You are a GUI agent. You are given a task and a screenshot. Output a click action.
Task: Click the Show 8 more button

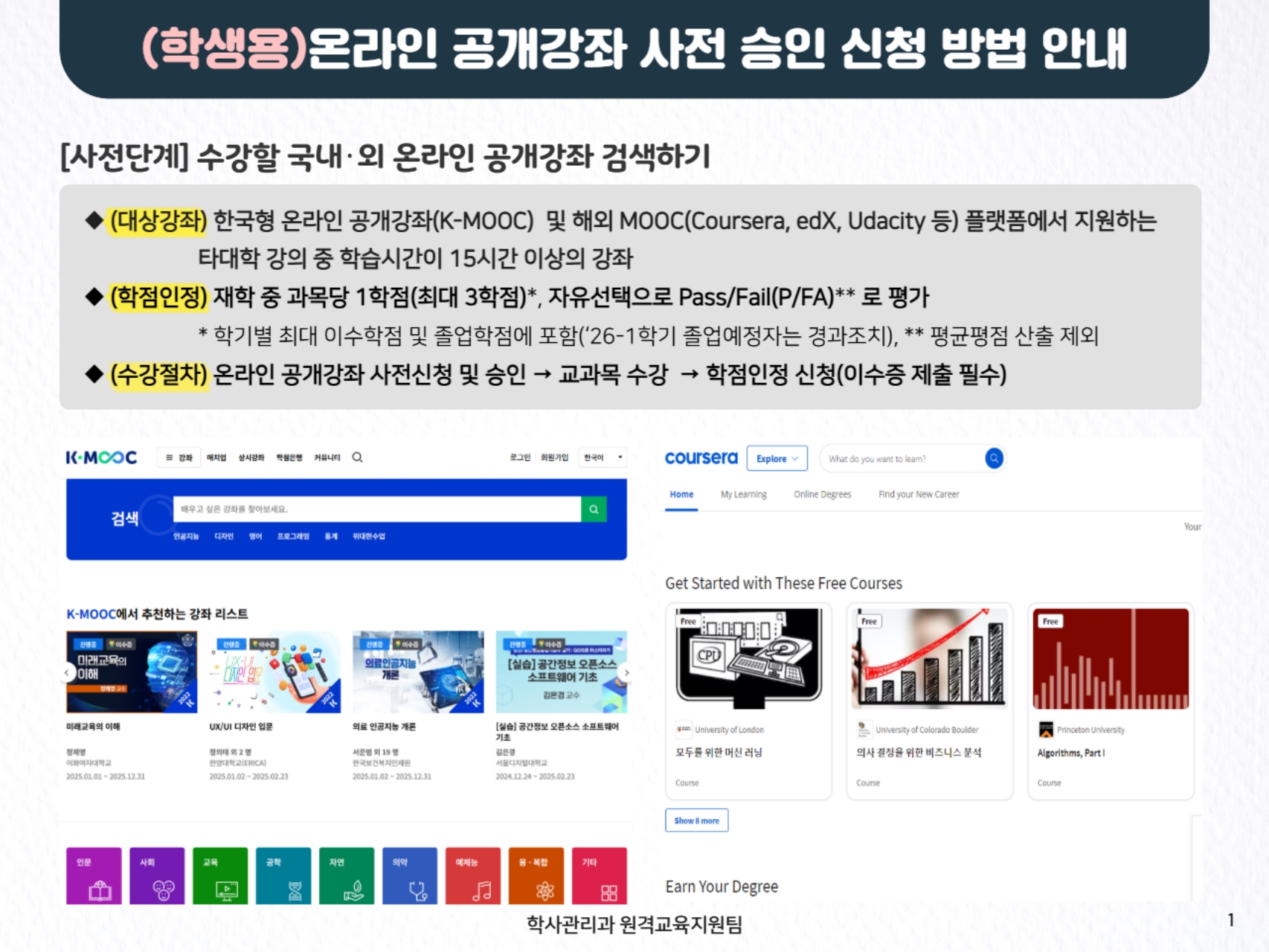pos(696,820)
